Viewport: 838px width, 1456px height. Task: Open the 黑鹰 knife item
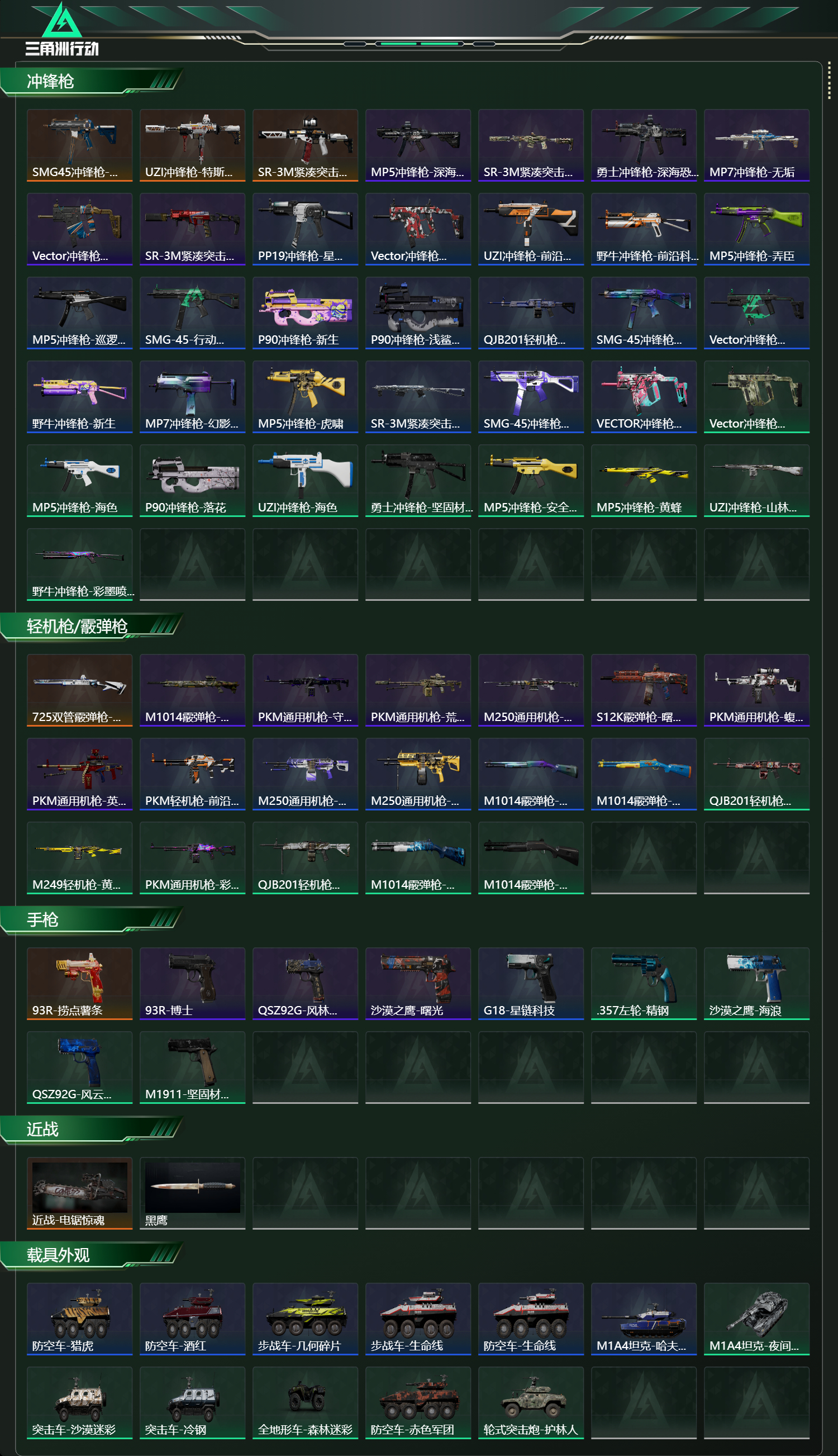click(192, 1193)
